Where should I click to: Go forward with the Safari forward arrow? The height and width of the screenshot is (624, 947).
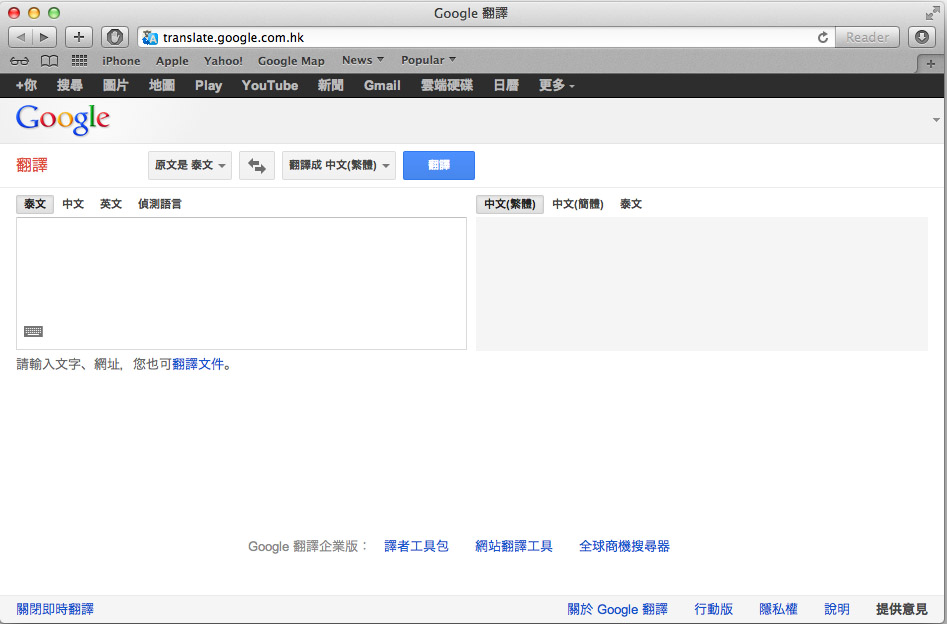click(44, 37)
